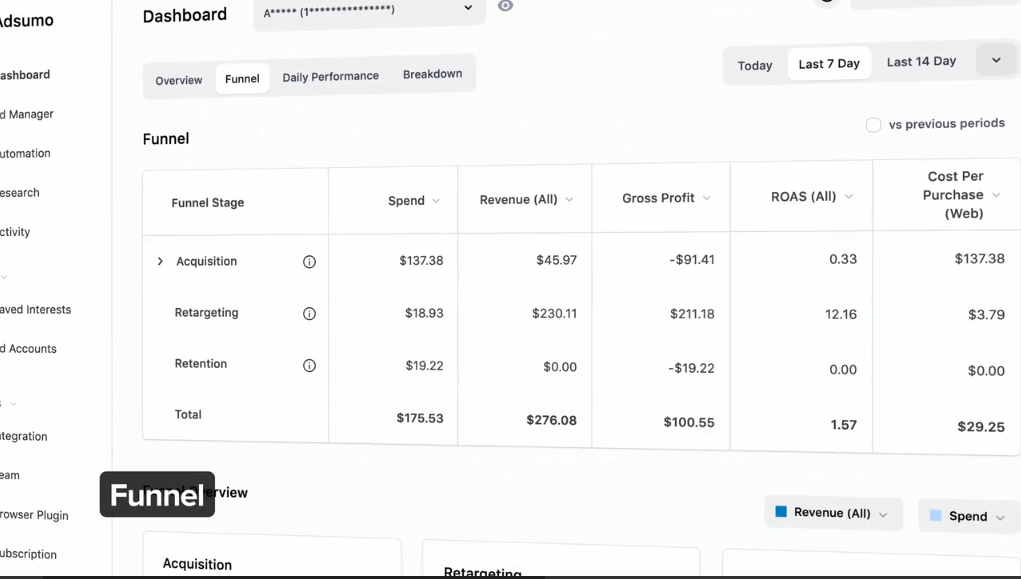The width and height of the screenshot is (1021, 579).
Task: Click the Total revenue $276.08
Action: [x=552, y=421]
